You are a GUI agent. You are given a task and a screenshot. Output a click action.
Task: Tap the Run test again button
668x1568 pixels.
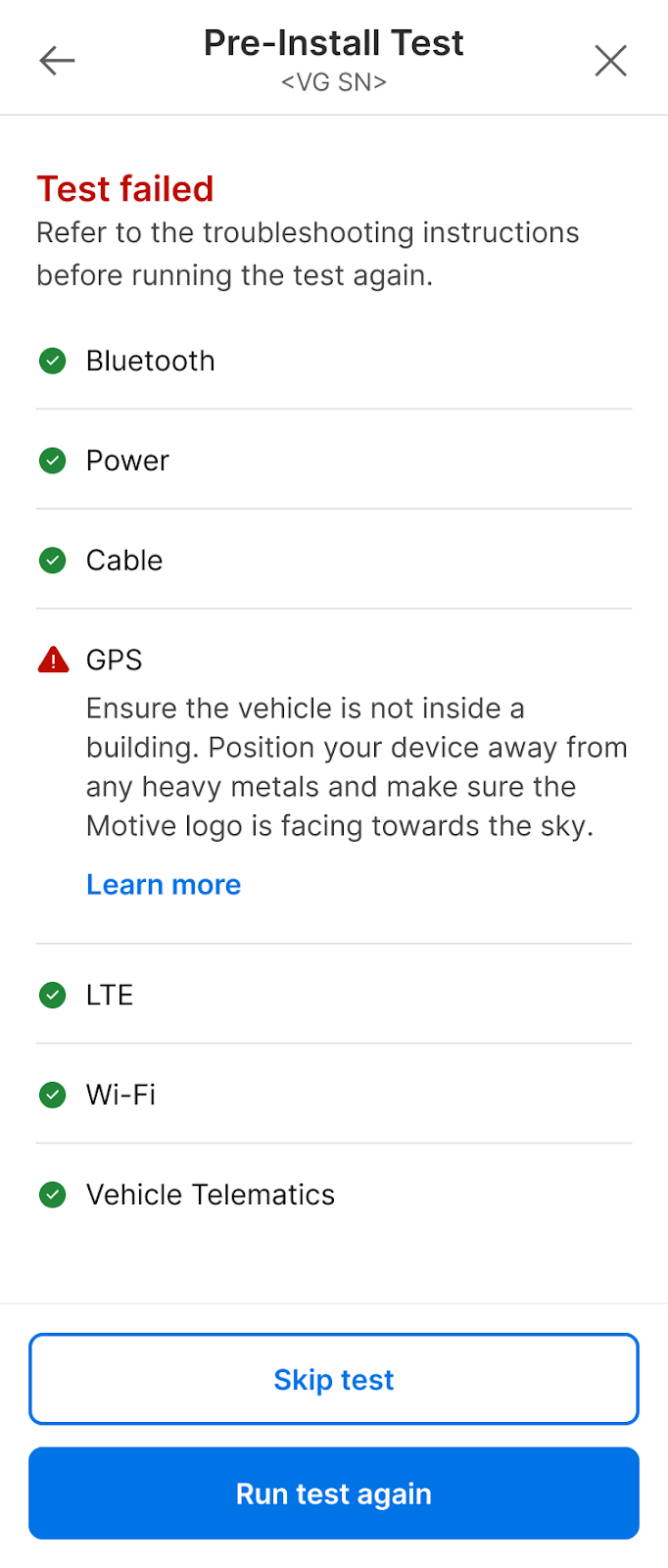point(334,1494)
